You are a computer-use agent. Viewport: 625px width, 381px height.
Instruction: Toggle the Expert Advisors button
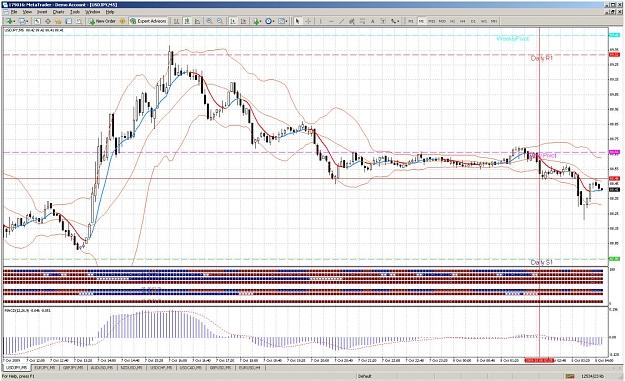click(x=148, y=21)
